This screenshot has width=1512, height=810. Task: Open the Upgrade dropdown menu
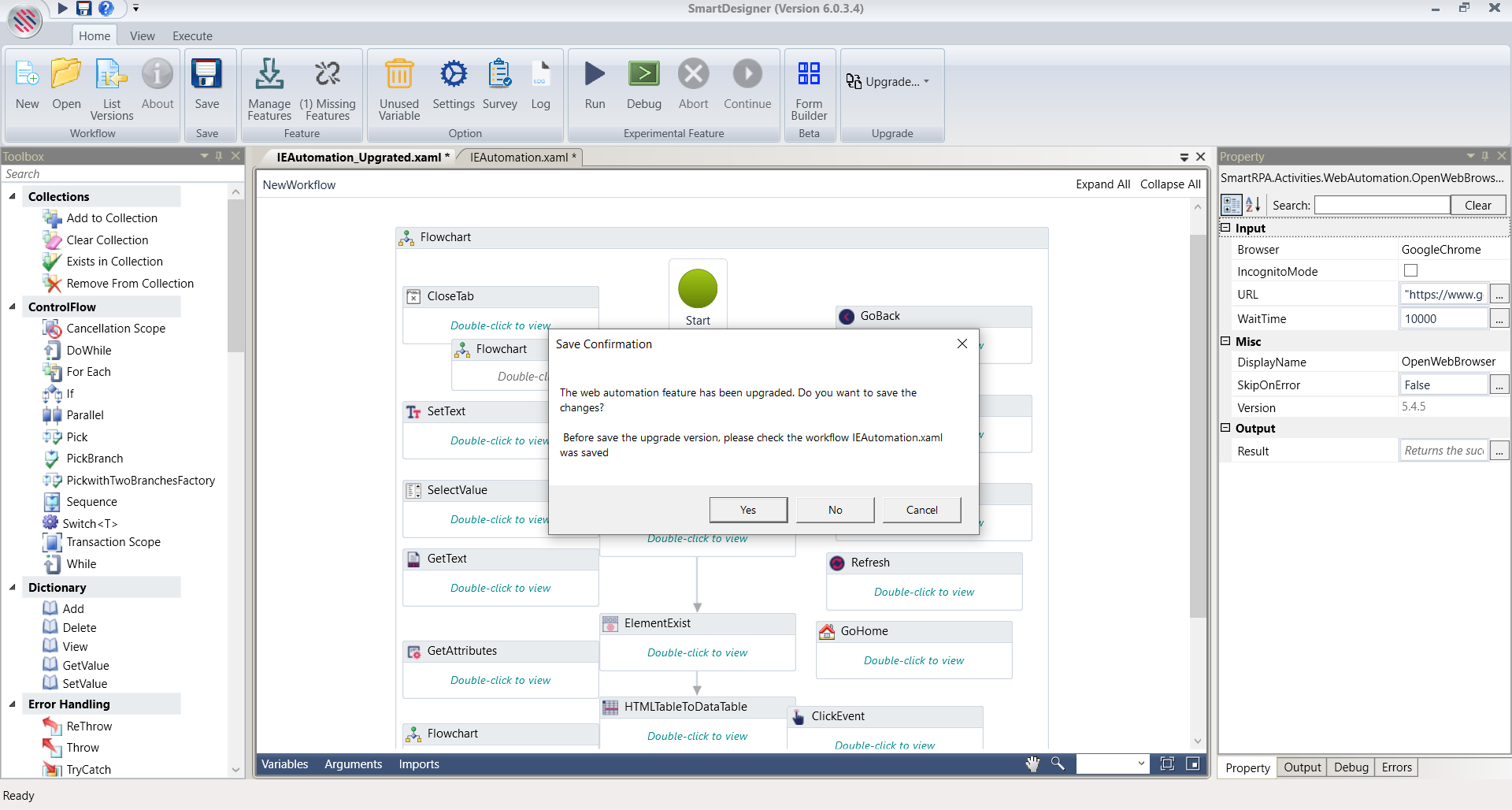coord(889,81)
